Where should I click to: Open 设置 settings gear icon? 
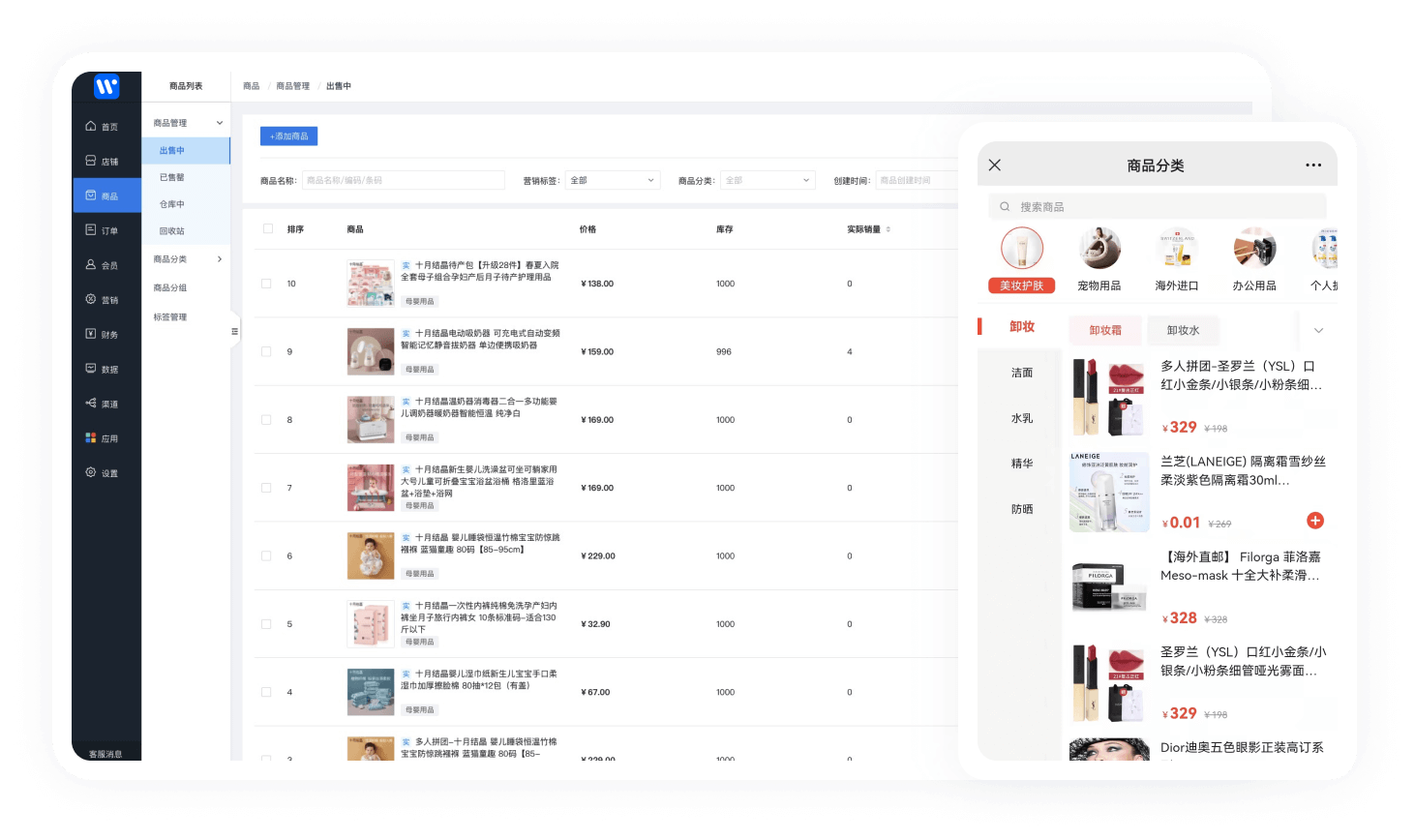pyautogui.click(x=91, y=473)
